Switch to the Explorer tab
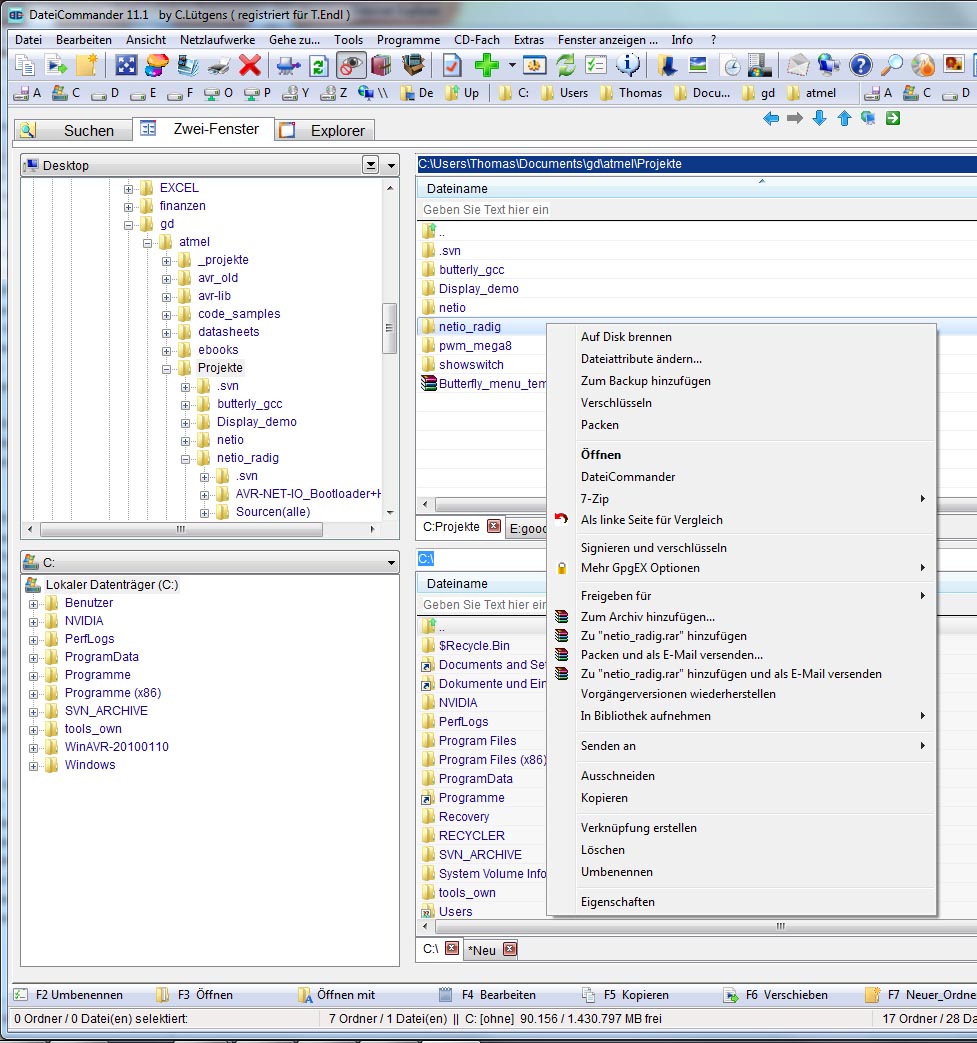Screen dimensions: 977x1043 [337, 131]
